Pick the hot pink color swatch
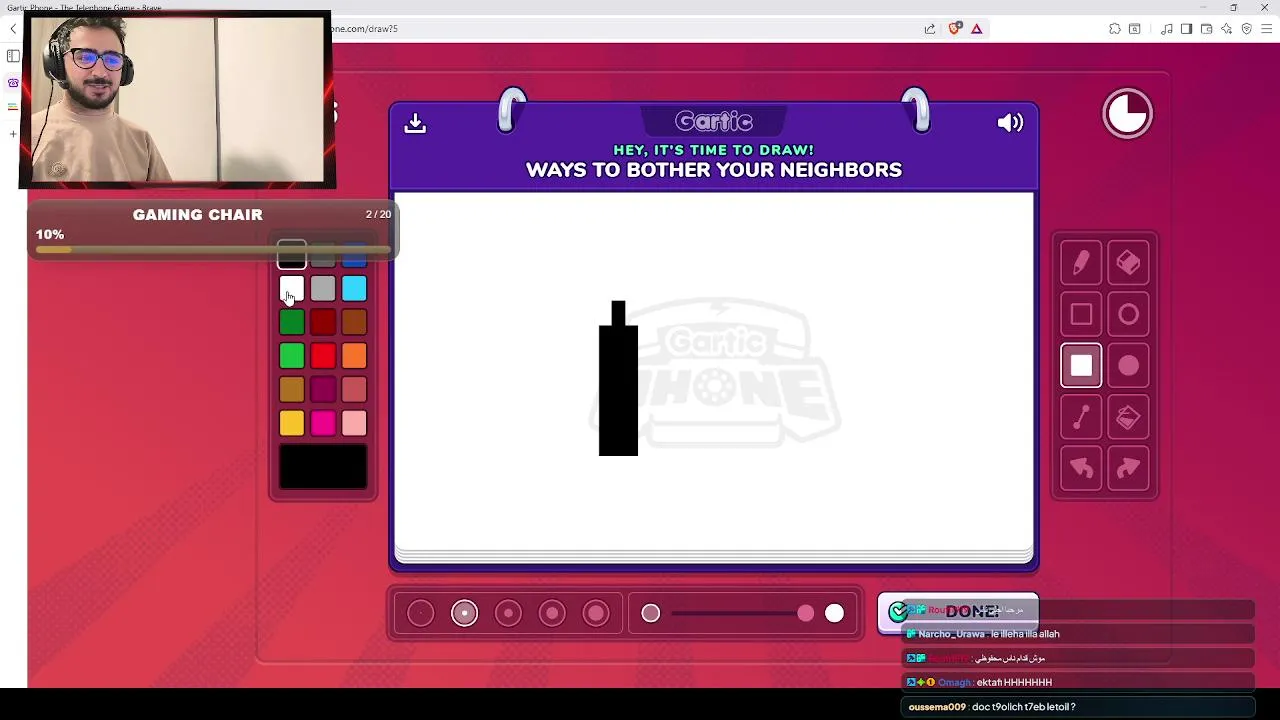 point(323,424)
